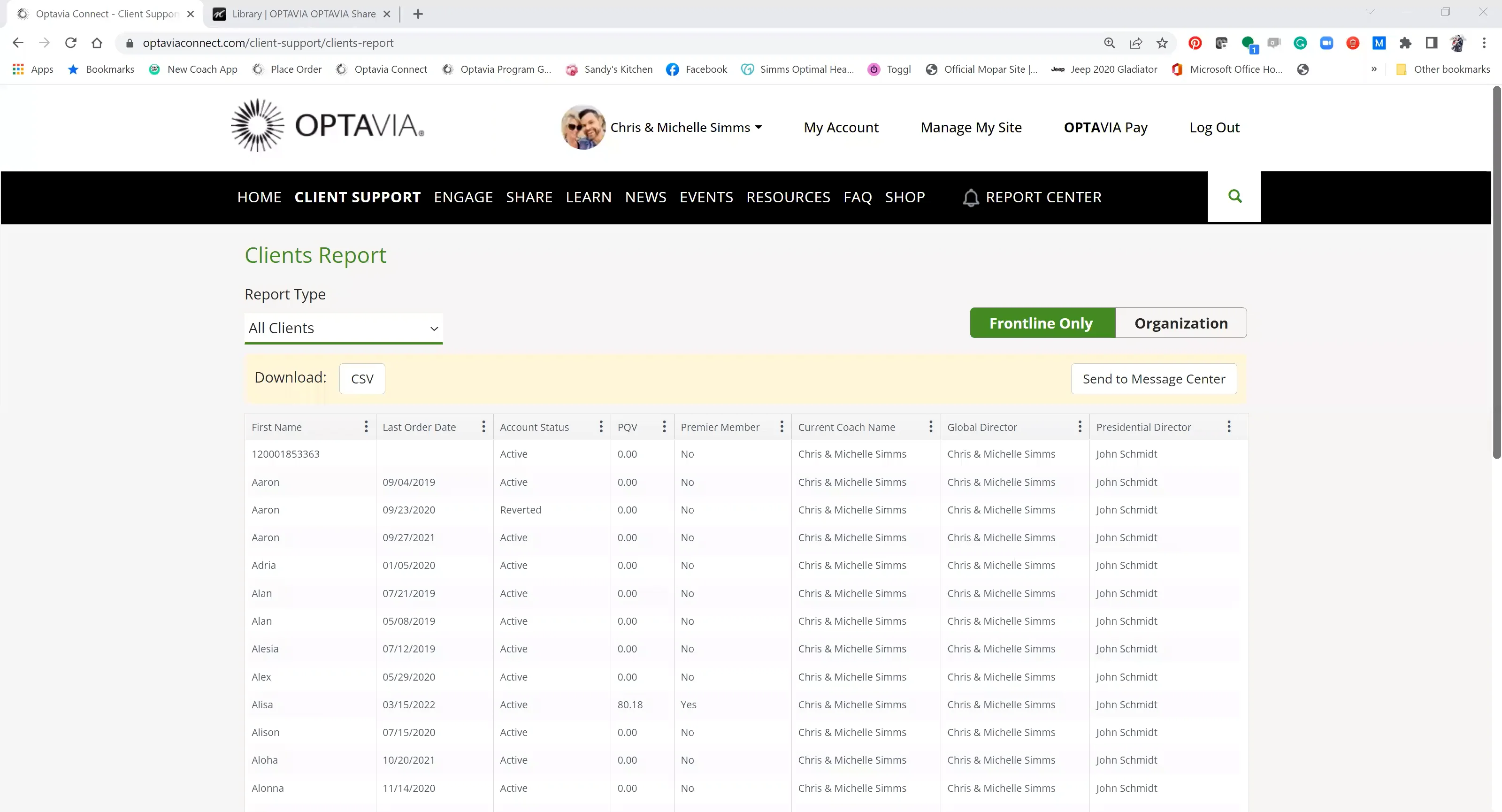Go to the SHOP menu item

tap(905, 197)
